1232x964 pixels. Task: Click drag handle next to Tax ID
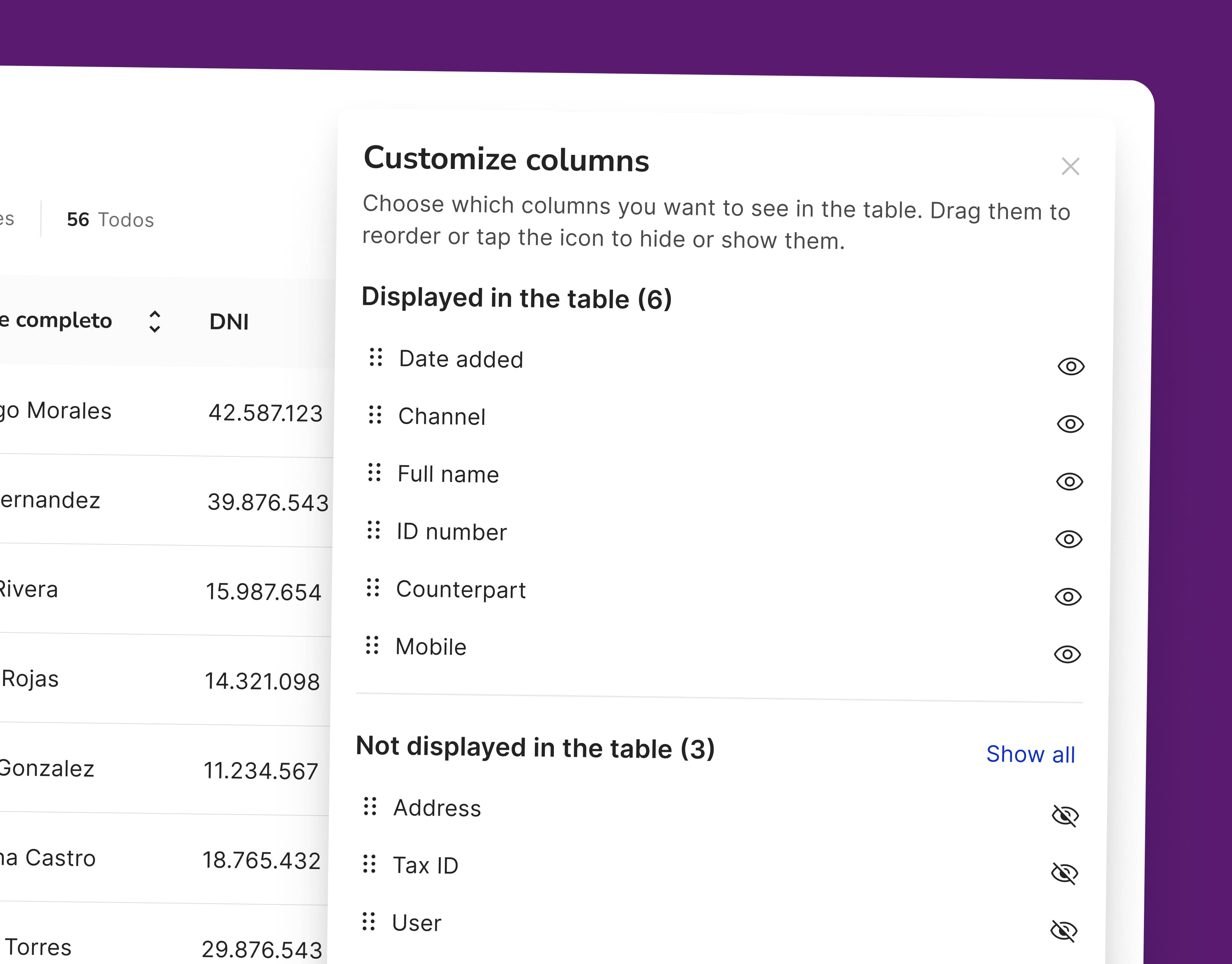pos(369,864)
